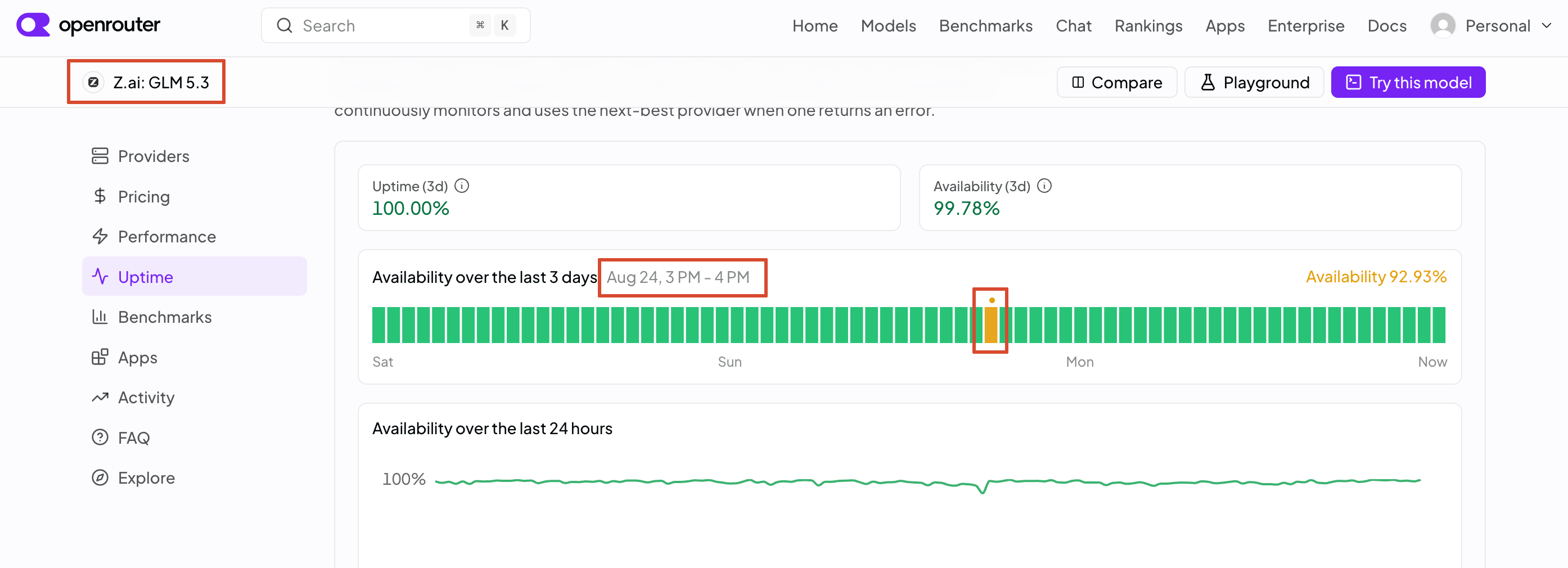Select Explore in sidebar
Screen dimensions: 1568x568
[x=194, y=478]
